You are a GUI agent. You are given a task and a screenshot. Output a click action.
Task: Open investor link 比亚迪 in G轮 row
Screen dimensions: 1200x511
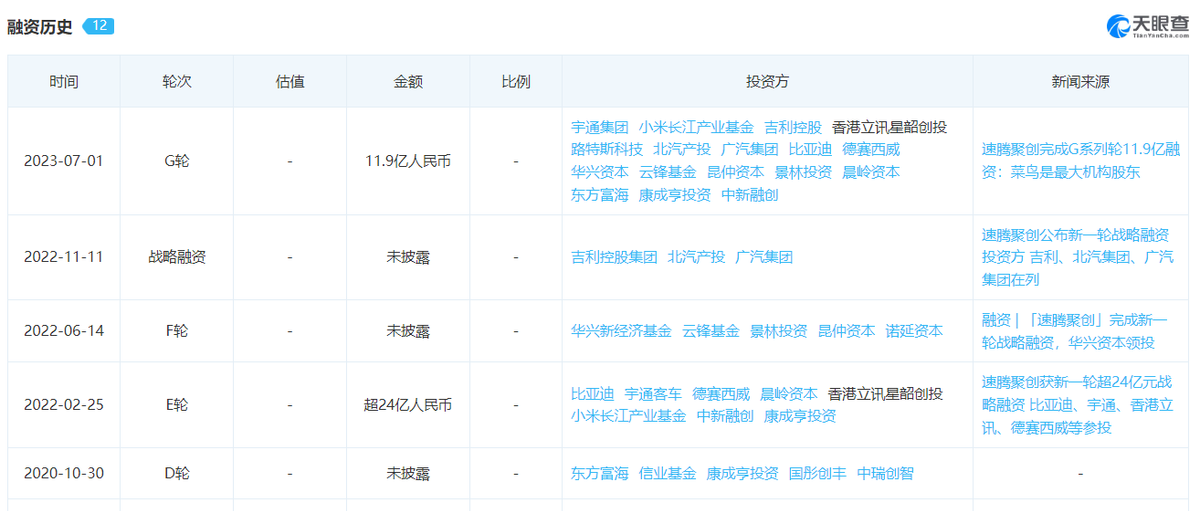[x=810, y=149]
